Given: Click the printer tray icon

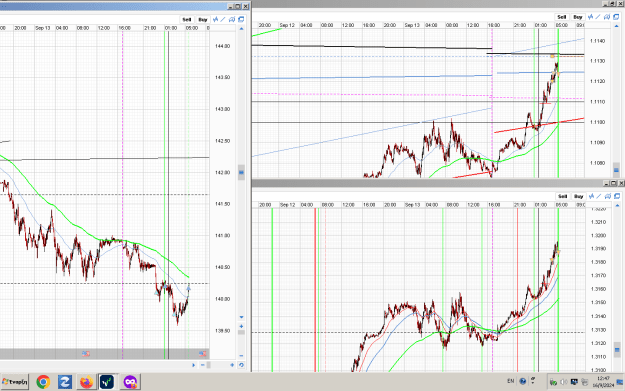Looking at the screenshot, I should point(584,383).
